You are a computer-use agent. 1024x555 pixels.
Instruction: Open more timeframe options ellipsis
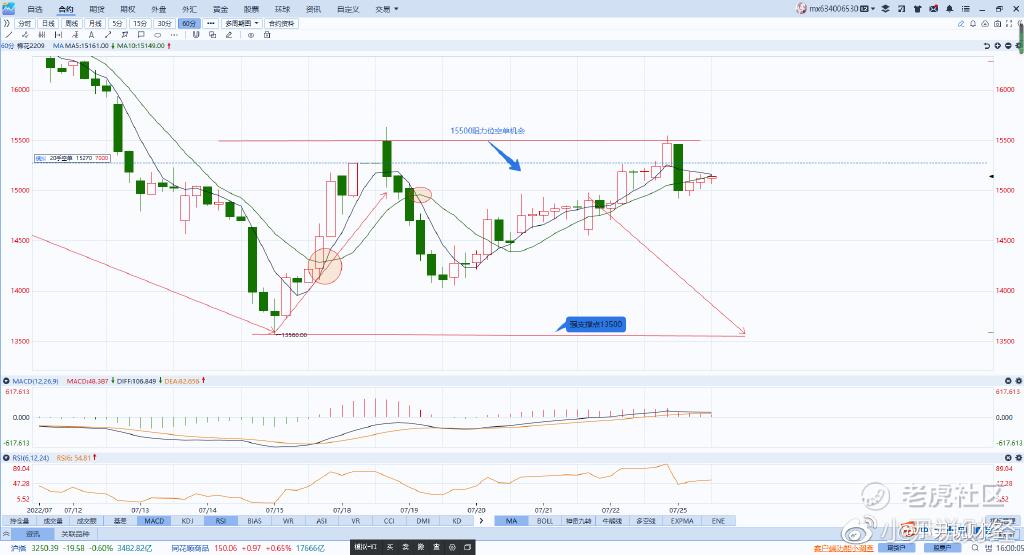(x=210, y=24)
